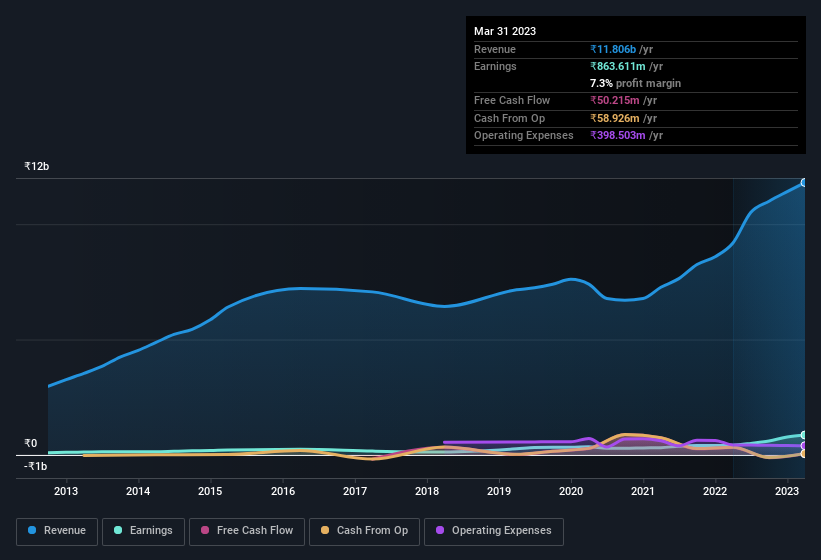Click the Mar 31 2023 tooltip date
Image resolution: width=821 pixels, height=560 pixels.
coord(505,31)
